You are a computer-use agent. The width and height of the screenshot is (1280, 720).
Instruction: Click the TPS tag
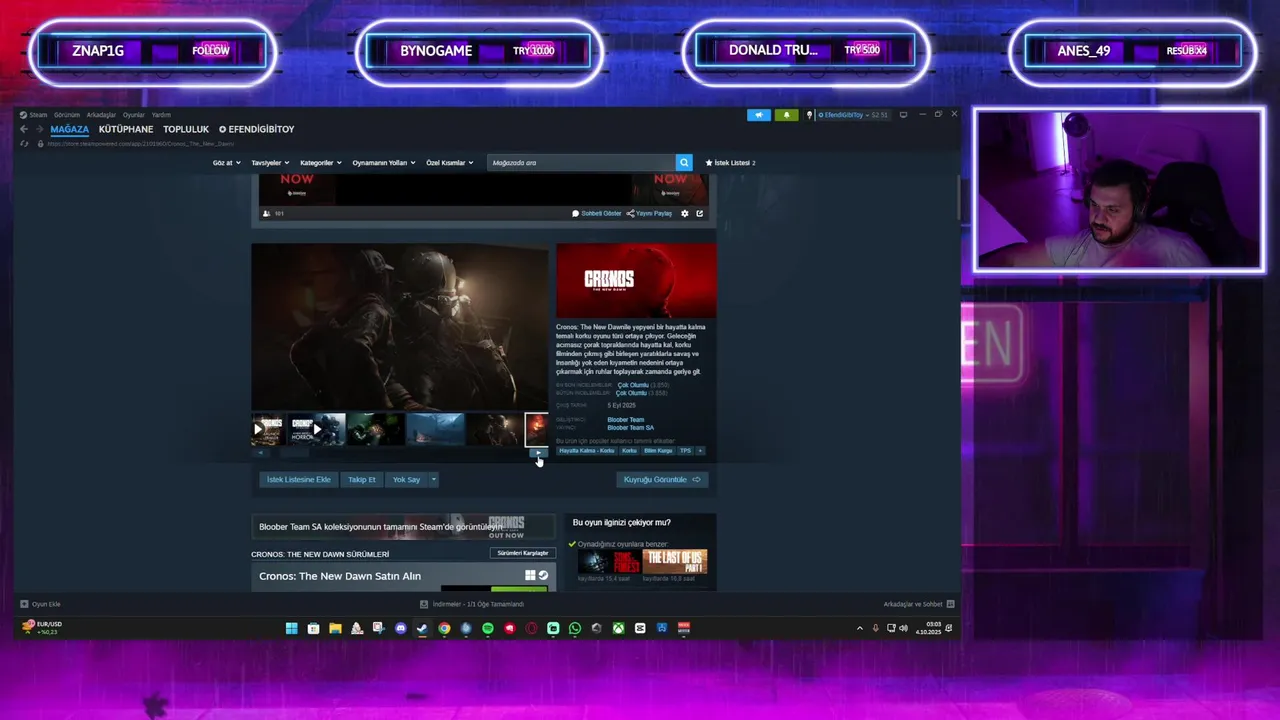[x=685, y=451]
